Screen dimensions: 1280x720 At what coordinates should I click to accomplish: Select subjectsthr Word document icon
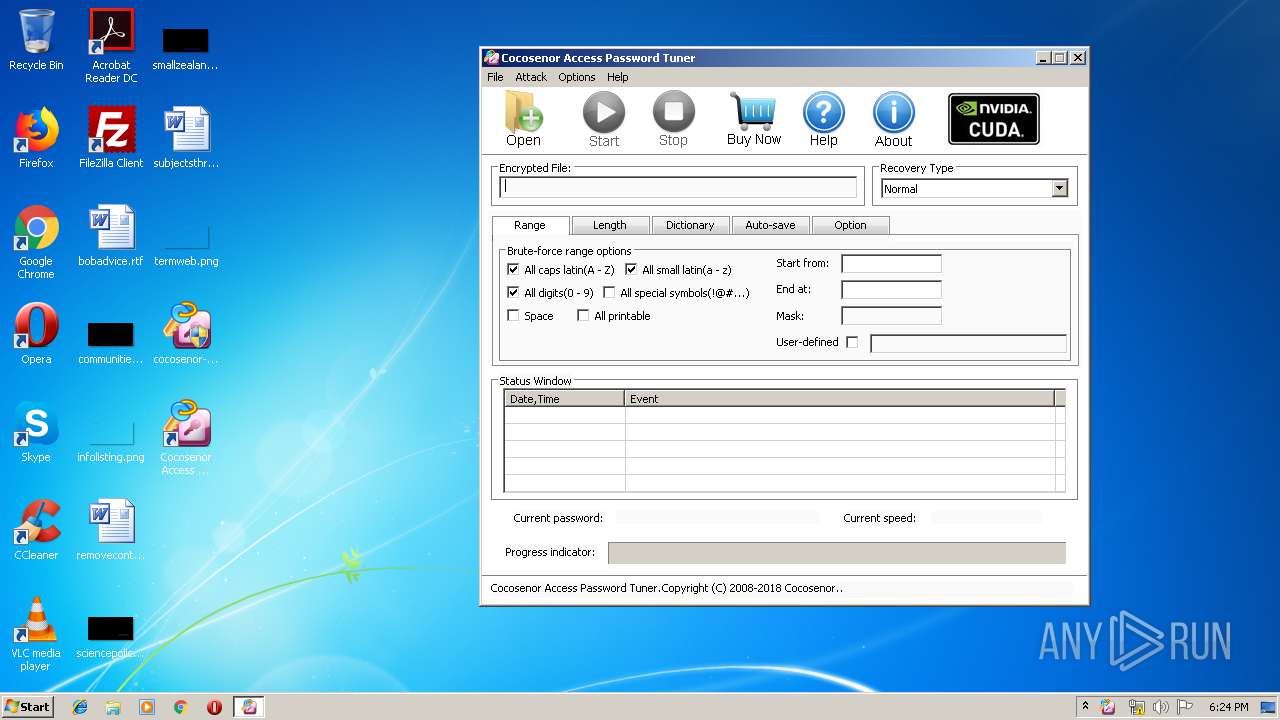186,138
